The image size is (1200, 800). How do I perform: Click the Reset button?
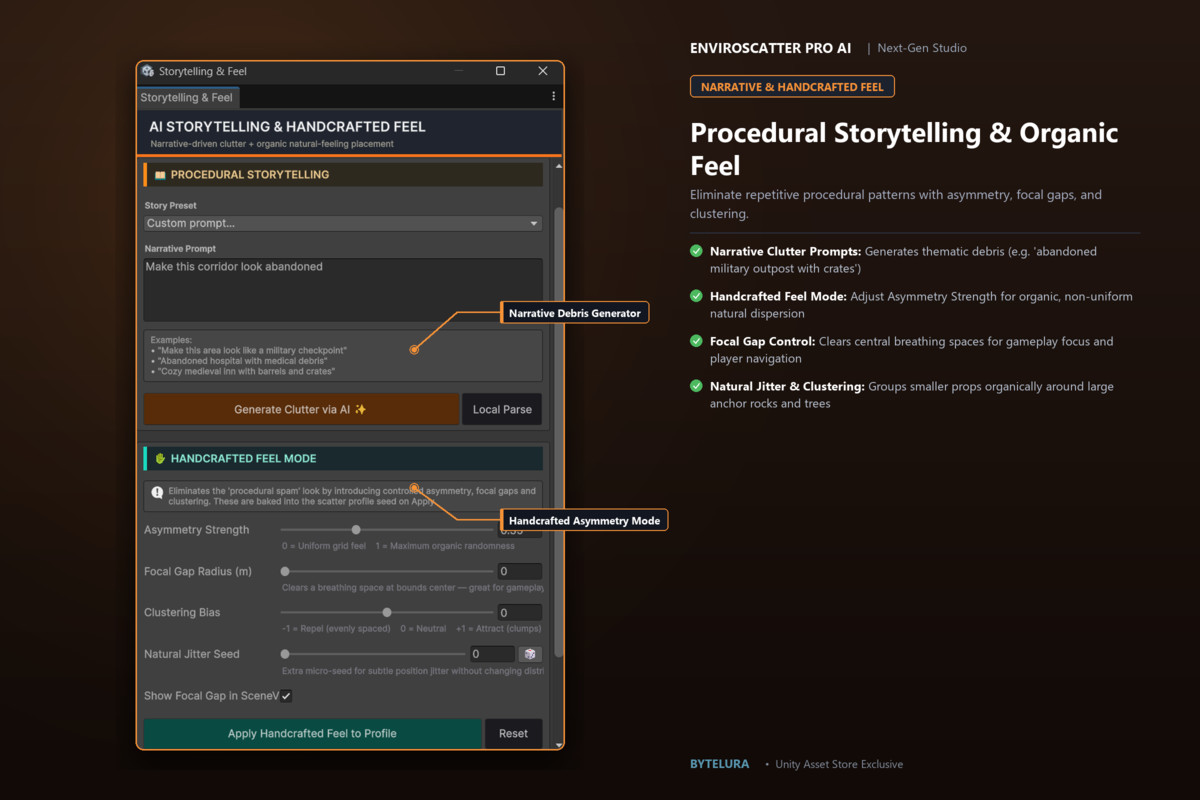[513, 733]
